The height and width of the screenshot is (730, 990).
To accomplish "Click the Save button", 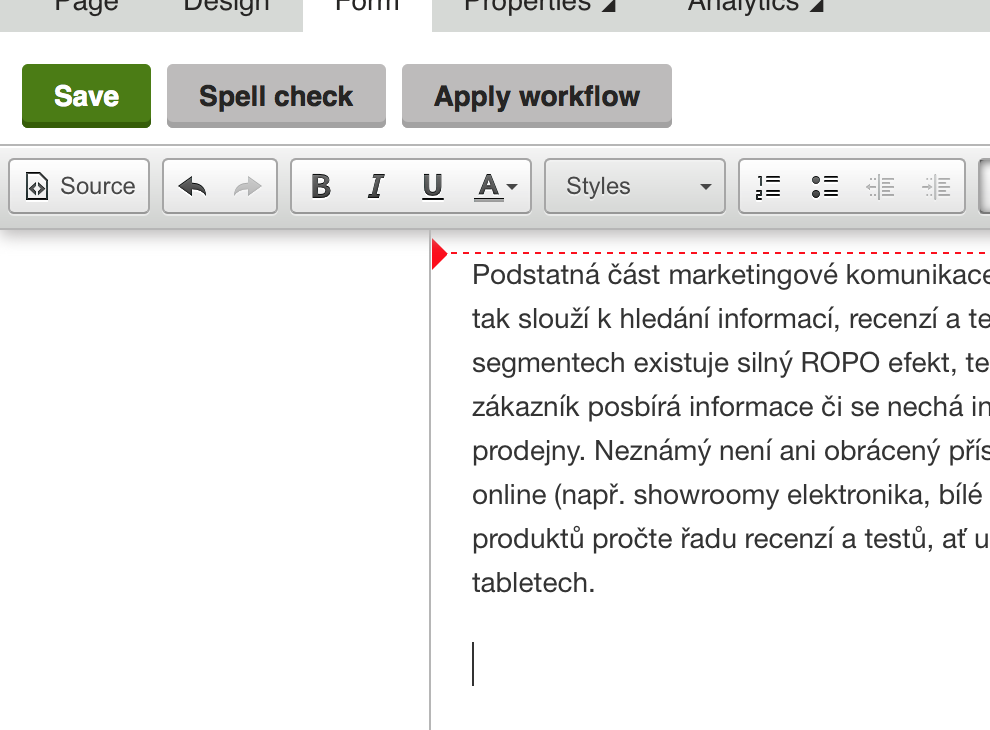I will point(86,96).
